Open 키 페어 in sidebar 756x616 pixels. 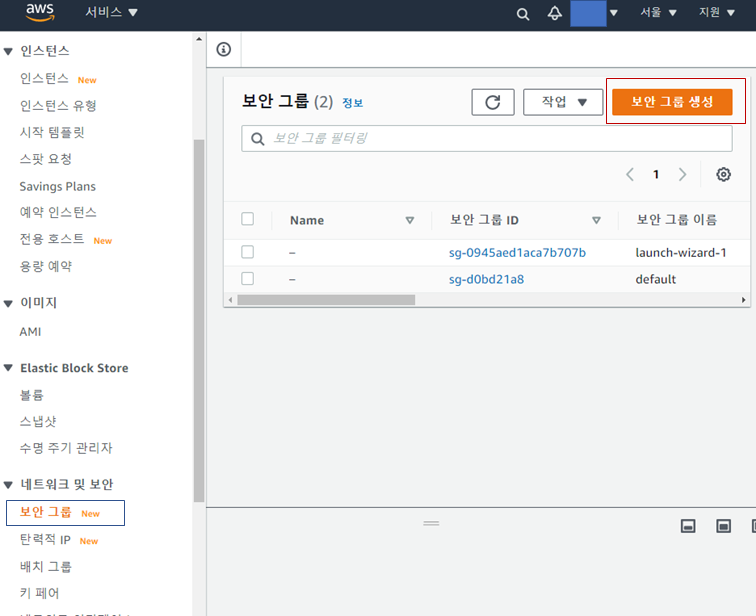coord(40,593)
